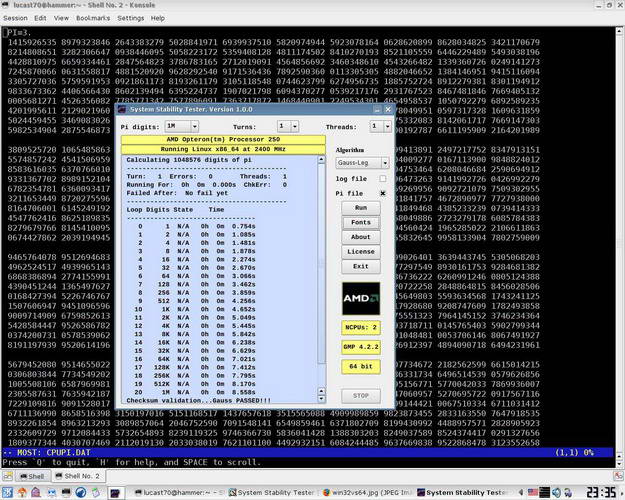Viewport: 625px width, 500px height.
Task: Select the active System Stability Tester taskbar entry
Action: tap(462, 493)
